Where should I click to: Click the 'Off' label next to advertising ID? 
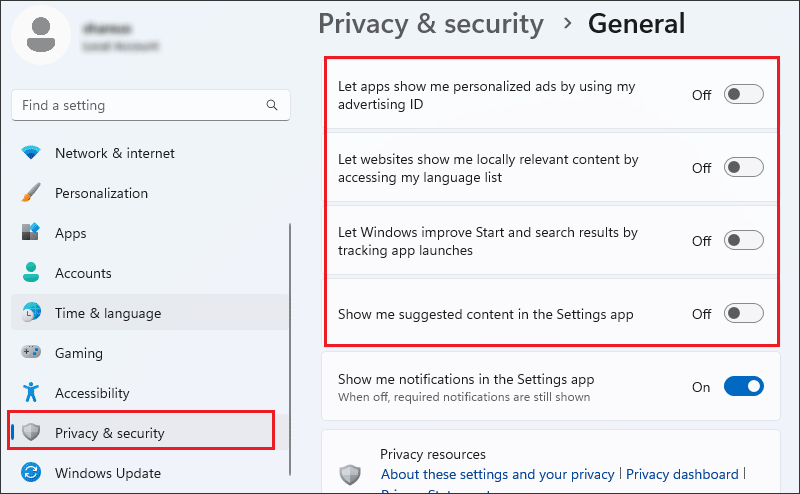point(702,95)
